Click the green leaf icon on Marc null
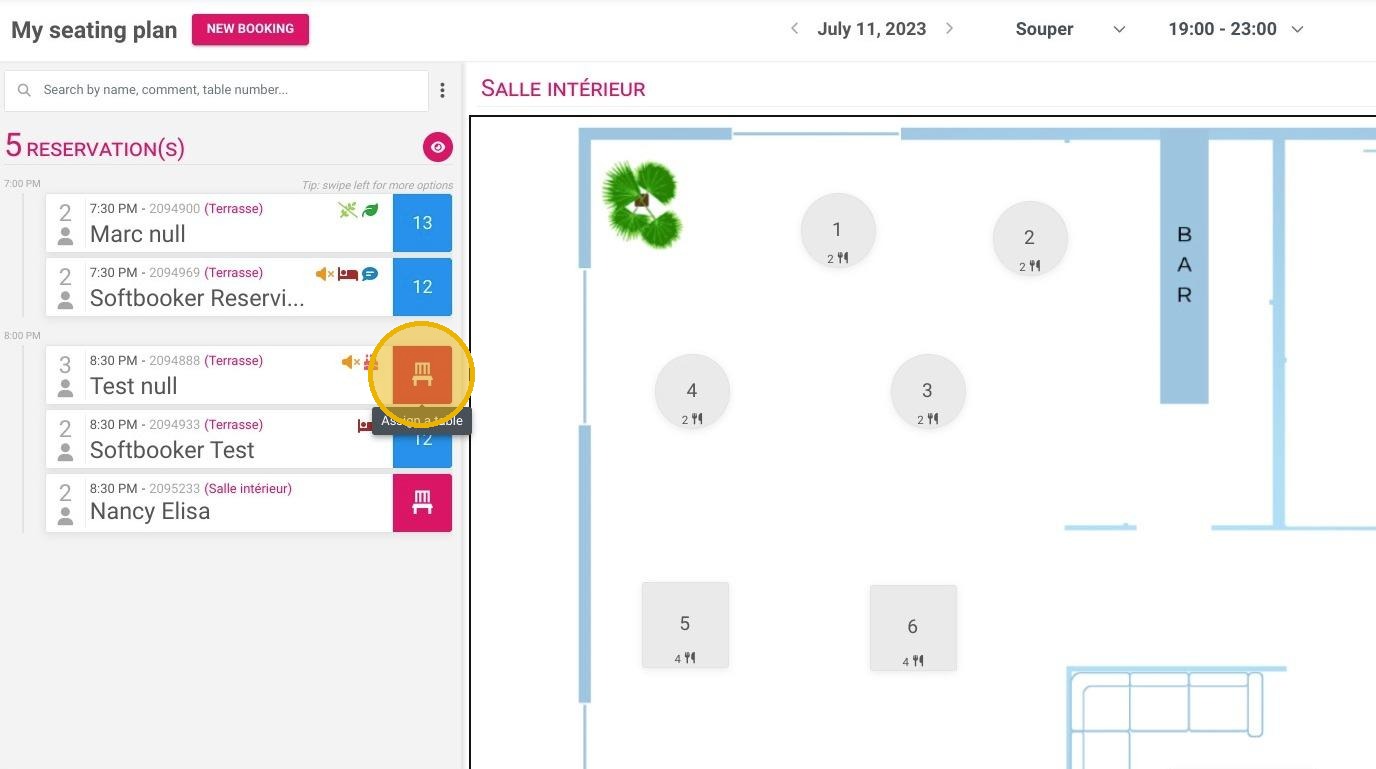 click(x=370, y=210)
